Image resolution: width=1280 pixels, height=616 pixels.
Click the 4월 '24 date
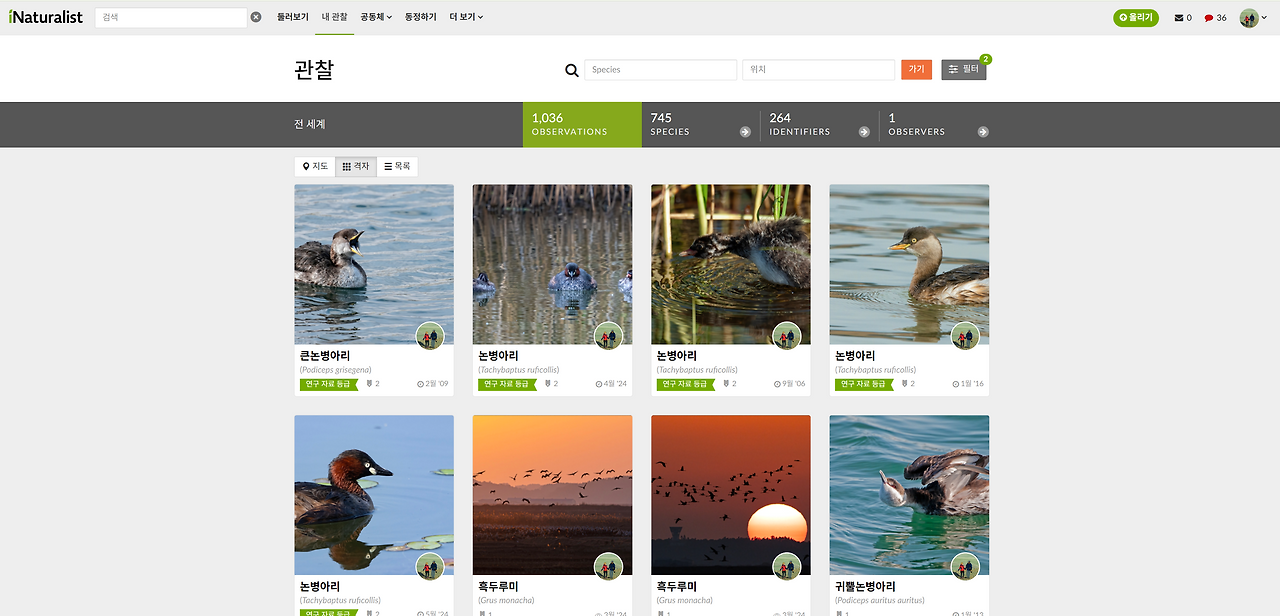(x=611, y=384)
